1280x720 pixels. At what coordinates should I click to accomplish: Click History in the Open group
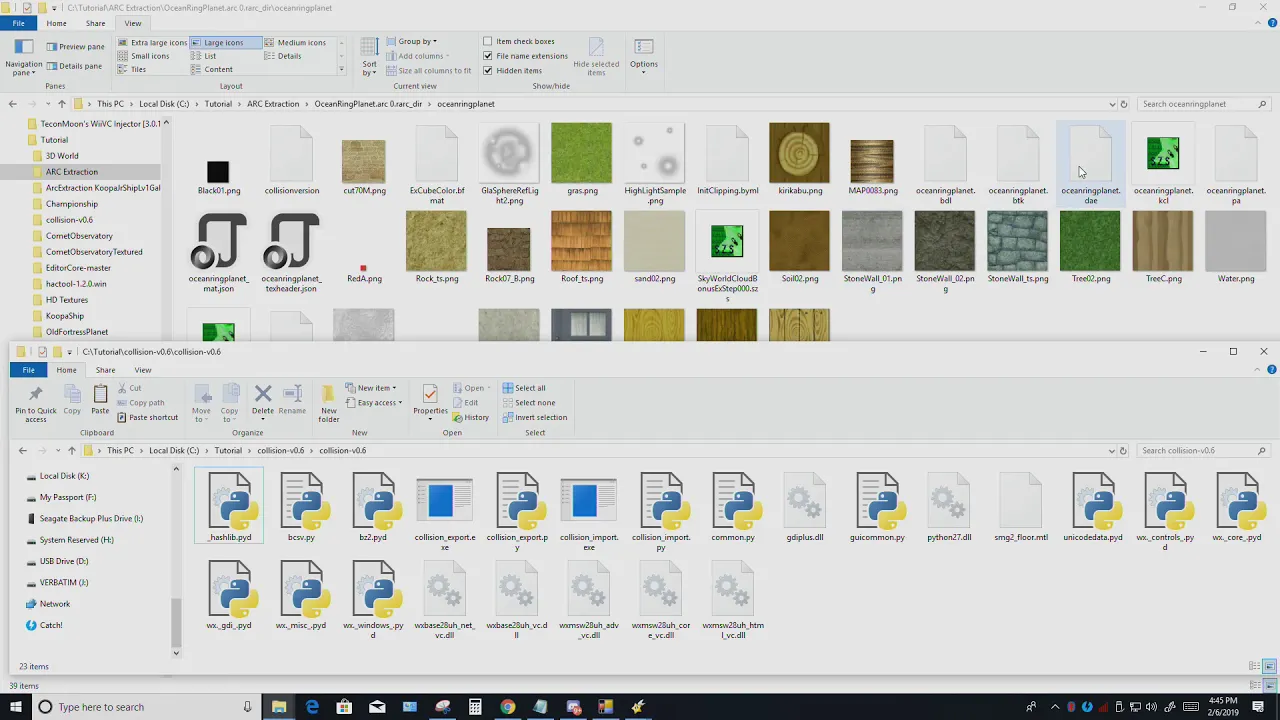(x=470, y=418)
